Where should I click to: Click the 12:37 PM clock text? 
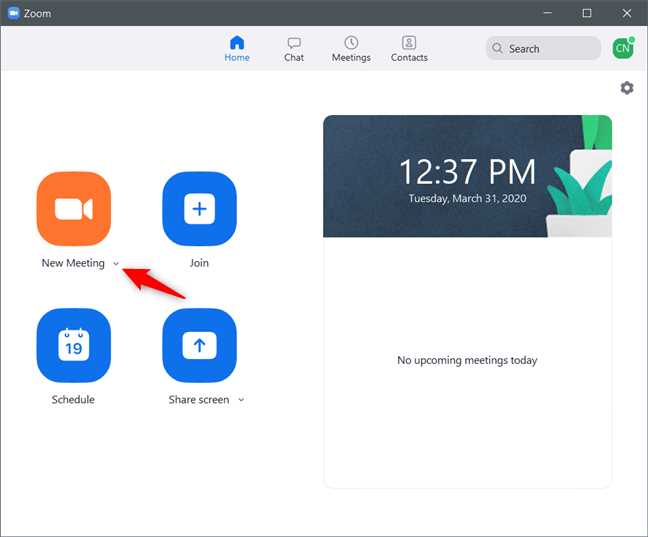[x=467, y=172]
